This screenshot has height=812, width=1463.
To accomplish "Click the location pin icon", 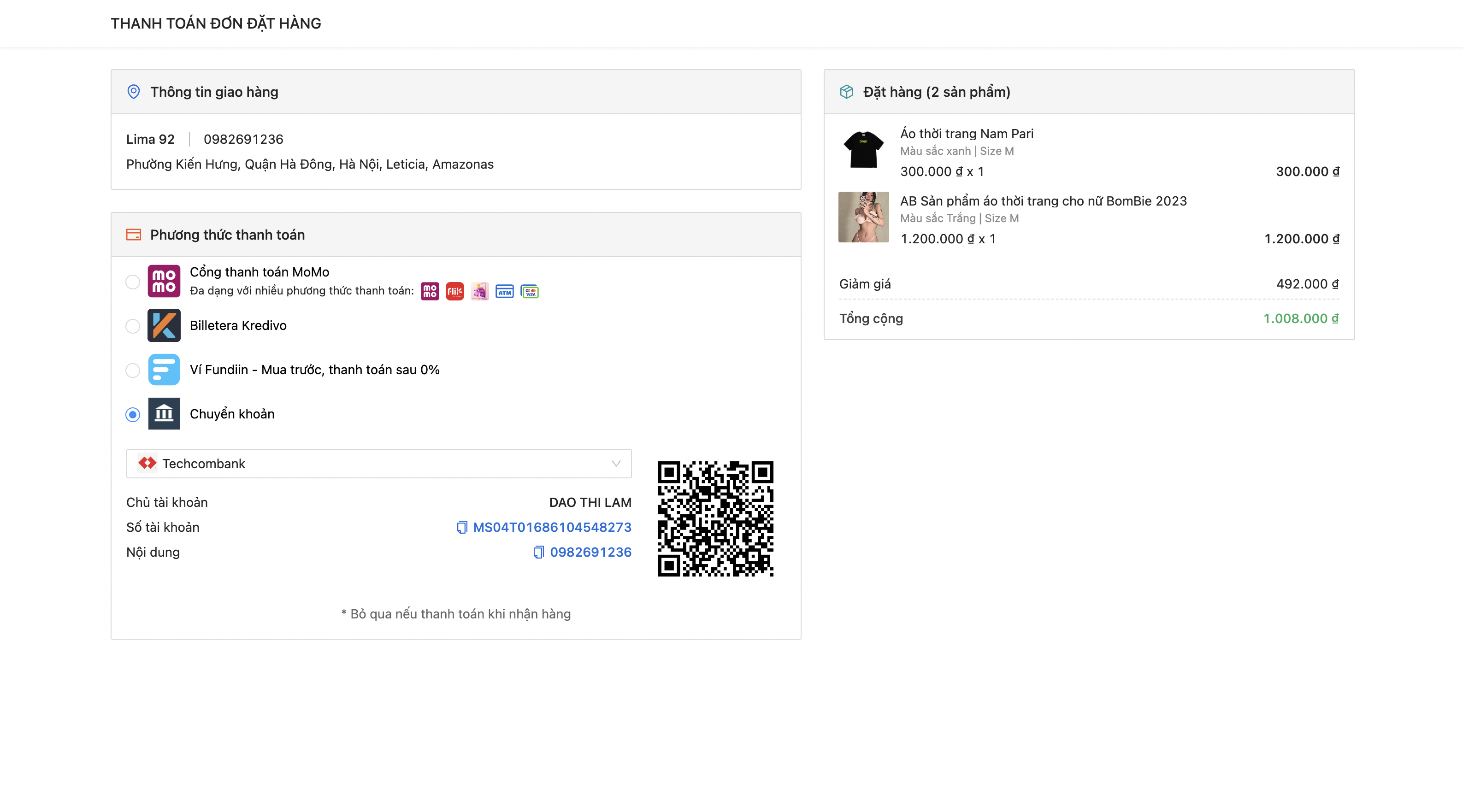I will point(134,92).
